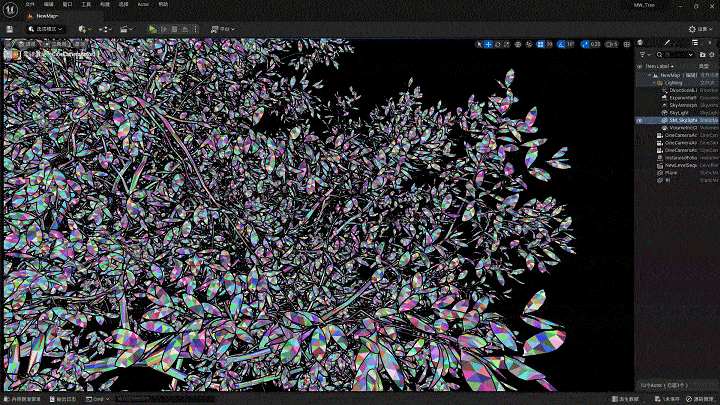The width and height of the screenshot is (720, 405).
Task: Click the select mode cursor icon
Action: tap(479, 44)
